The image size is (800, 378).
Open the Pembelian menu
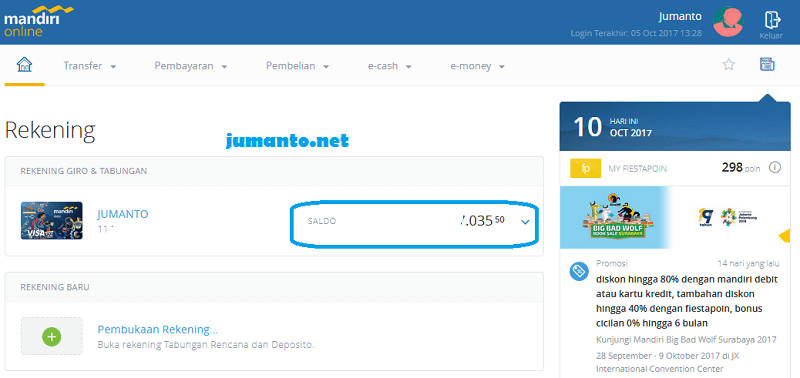(297, 66)
